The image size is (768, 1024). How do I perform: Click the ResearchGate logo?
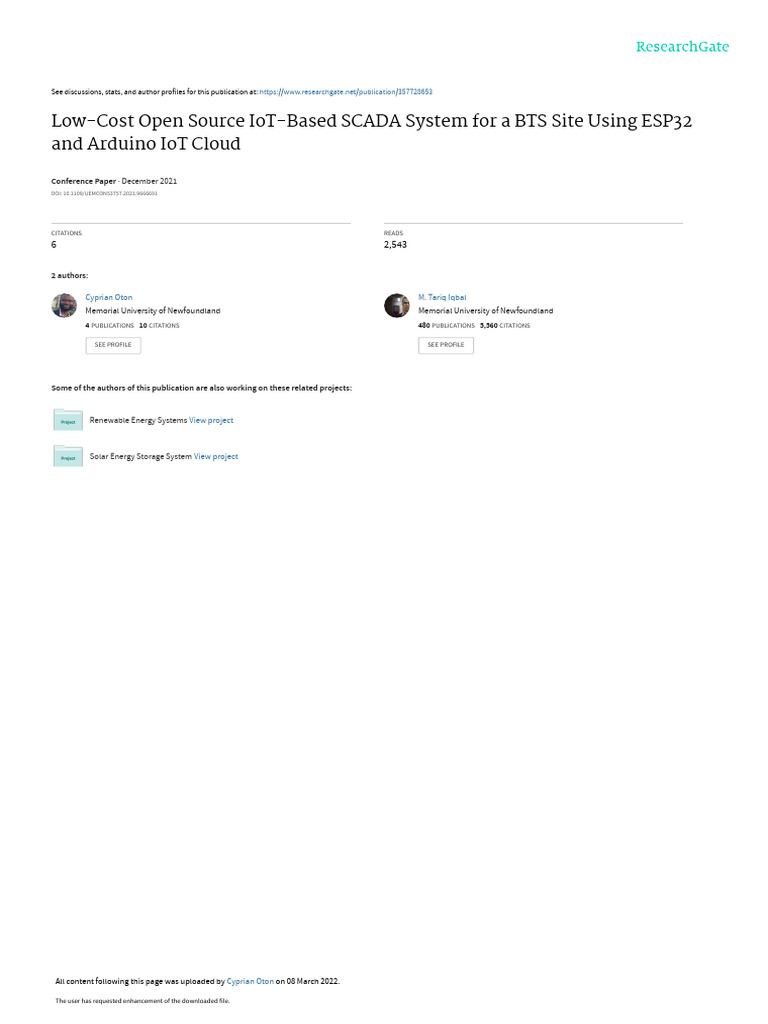[x=682, y=46]
